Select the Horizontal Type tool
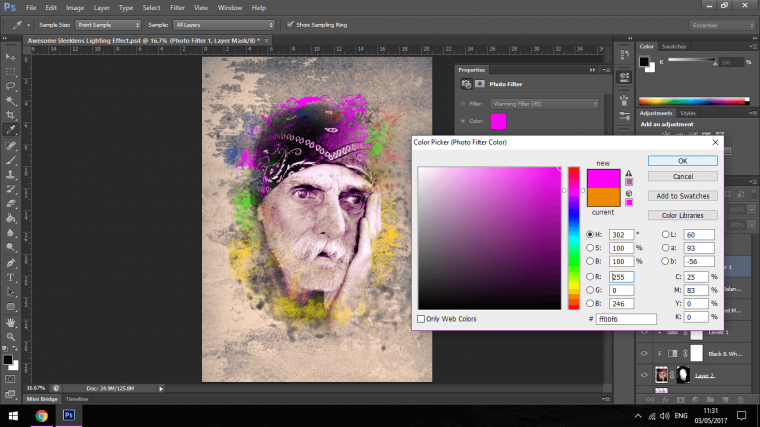Viewport: 760px width, 427px height. [x=10, y=278]
